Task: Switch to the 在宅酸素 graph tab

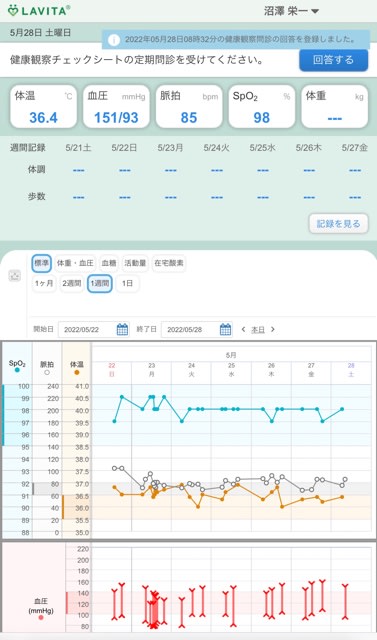Action: point(169,263)
